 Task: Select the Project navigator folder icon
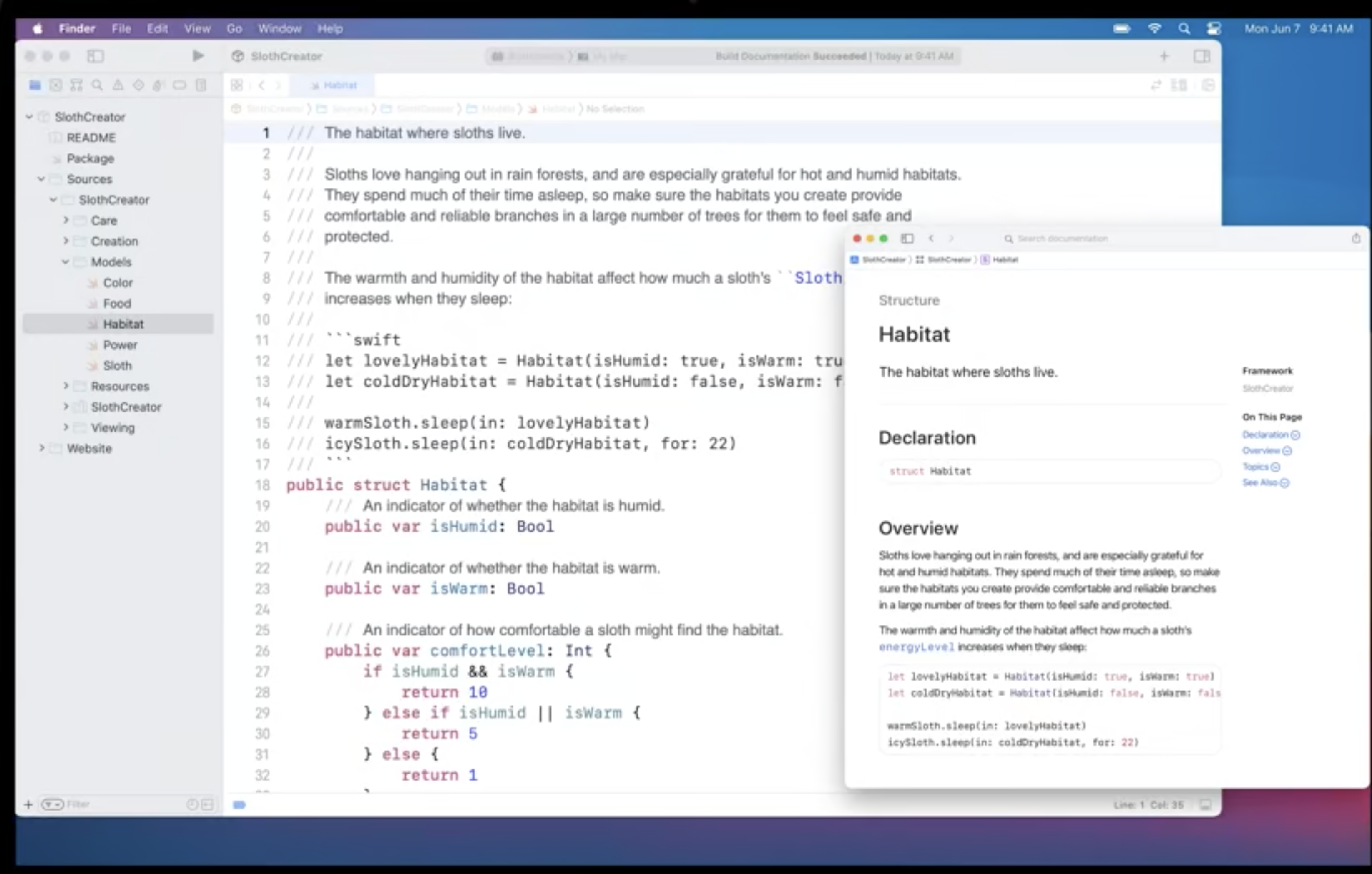[35, 85]
